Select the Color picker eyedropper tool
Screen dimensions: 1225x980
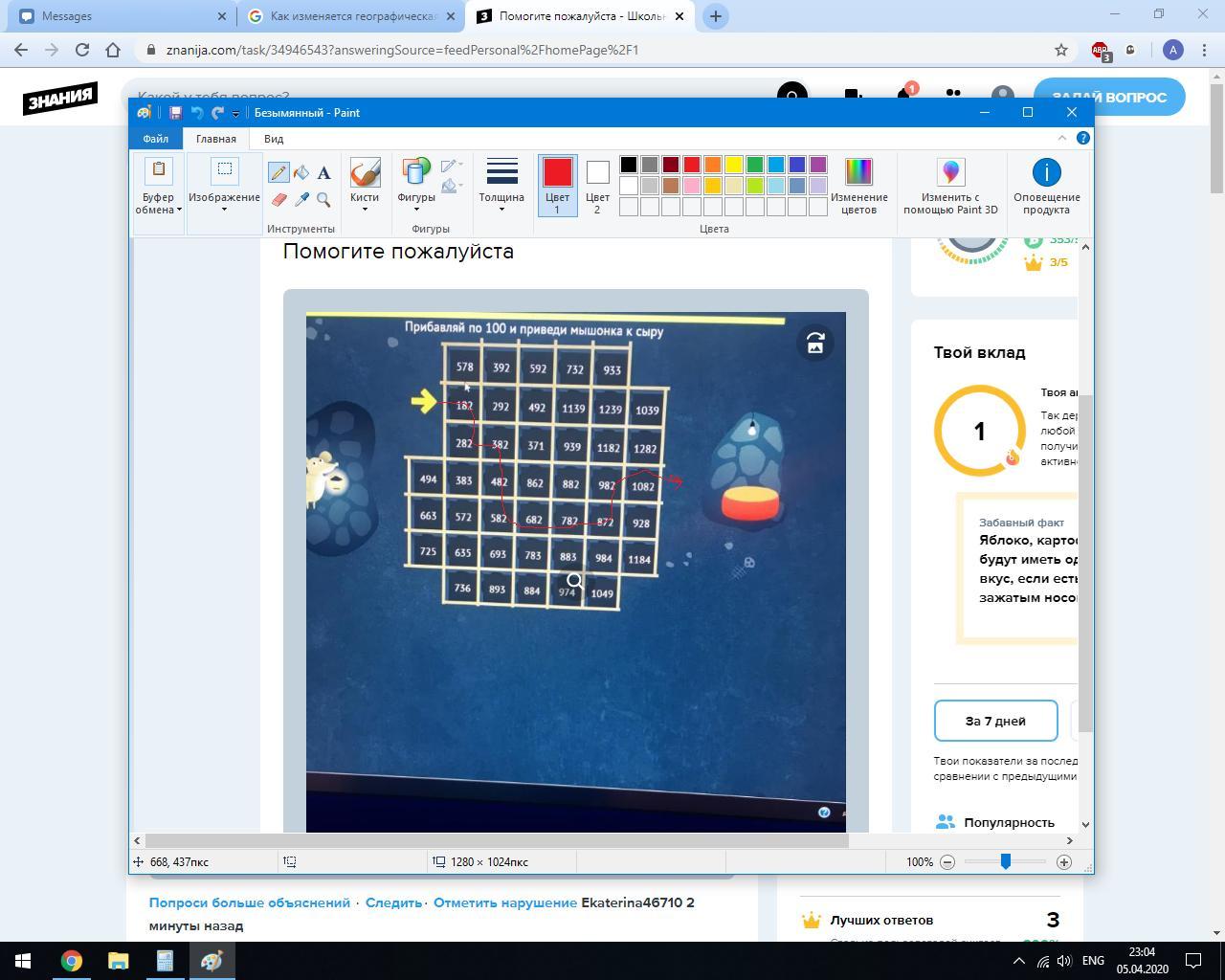(301, 199)
